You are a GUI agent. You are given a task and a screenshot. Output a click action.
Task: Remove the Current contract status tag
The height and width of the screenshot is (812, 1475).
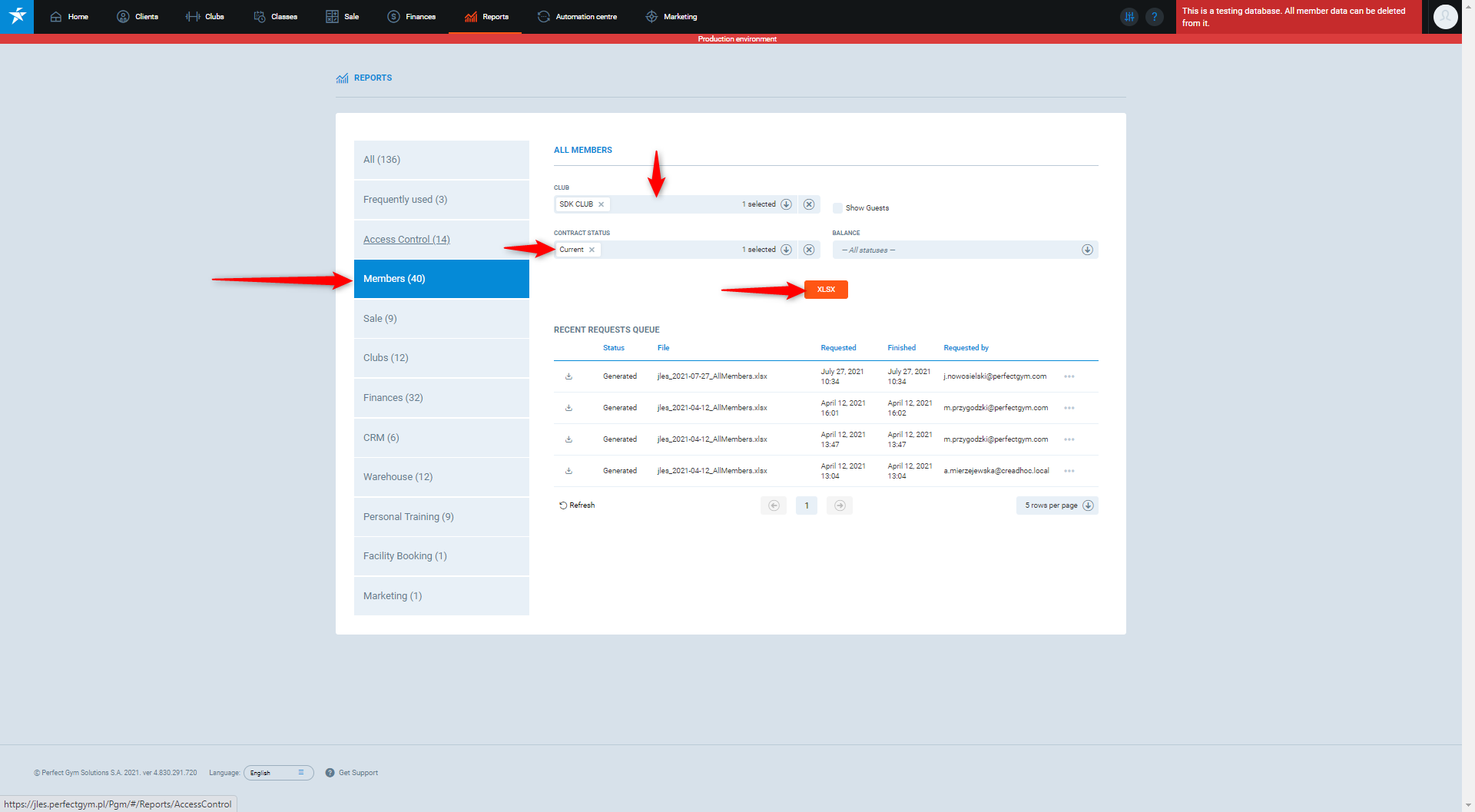tap(592, 250)
